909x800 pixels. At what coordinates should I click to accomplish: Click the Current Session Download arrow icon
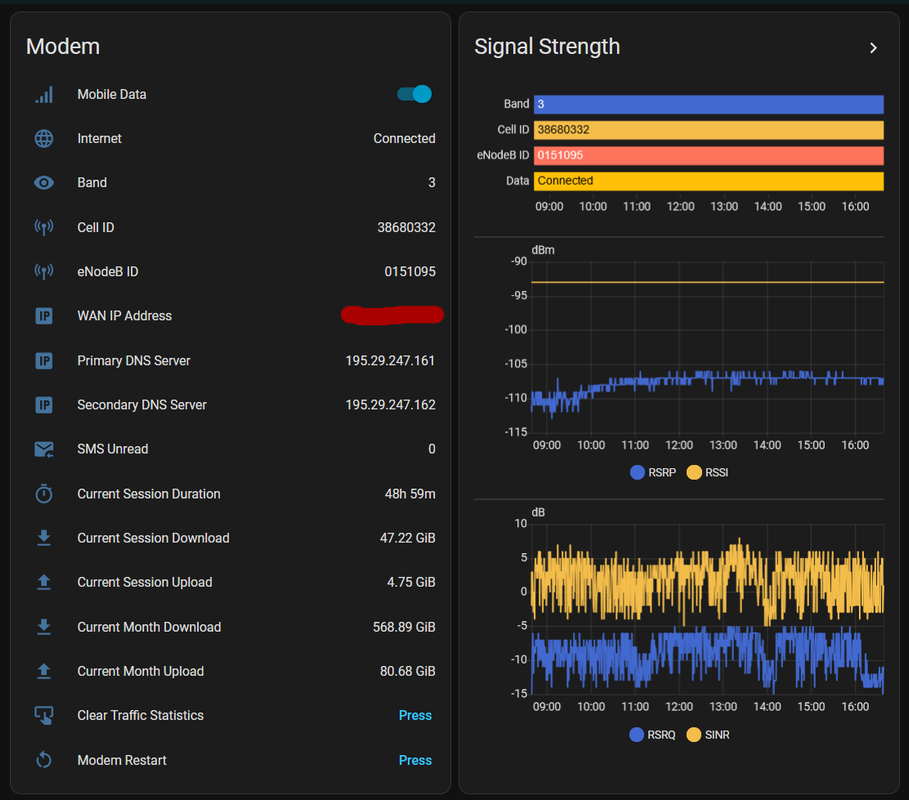[44, 538]
